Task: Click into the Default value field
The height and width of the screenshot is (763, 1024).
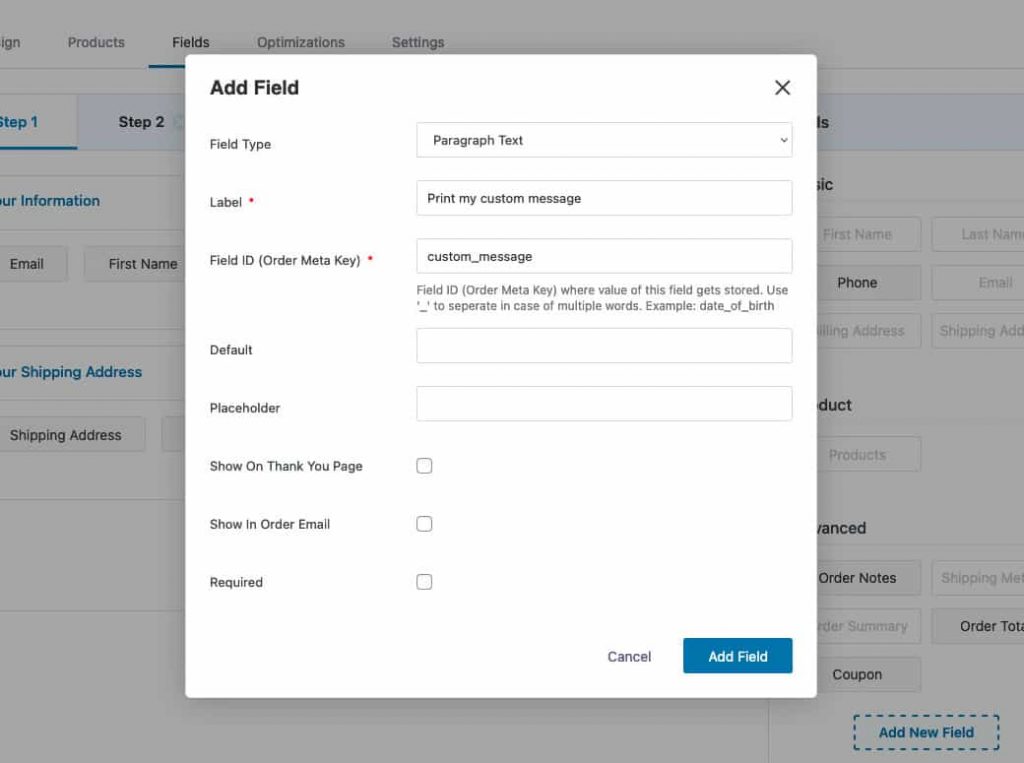Action: tap(604, 346)
